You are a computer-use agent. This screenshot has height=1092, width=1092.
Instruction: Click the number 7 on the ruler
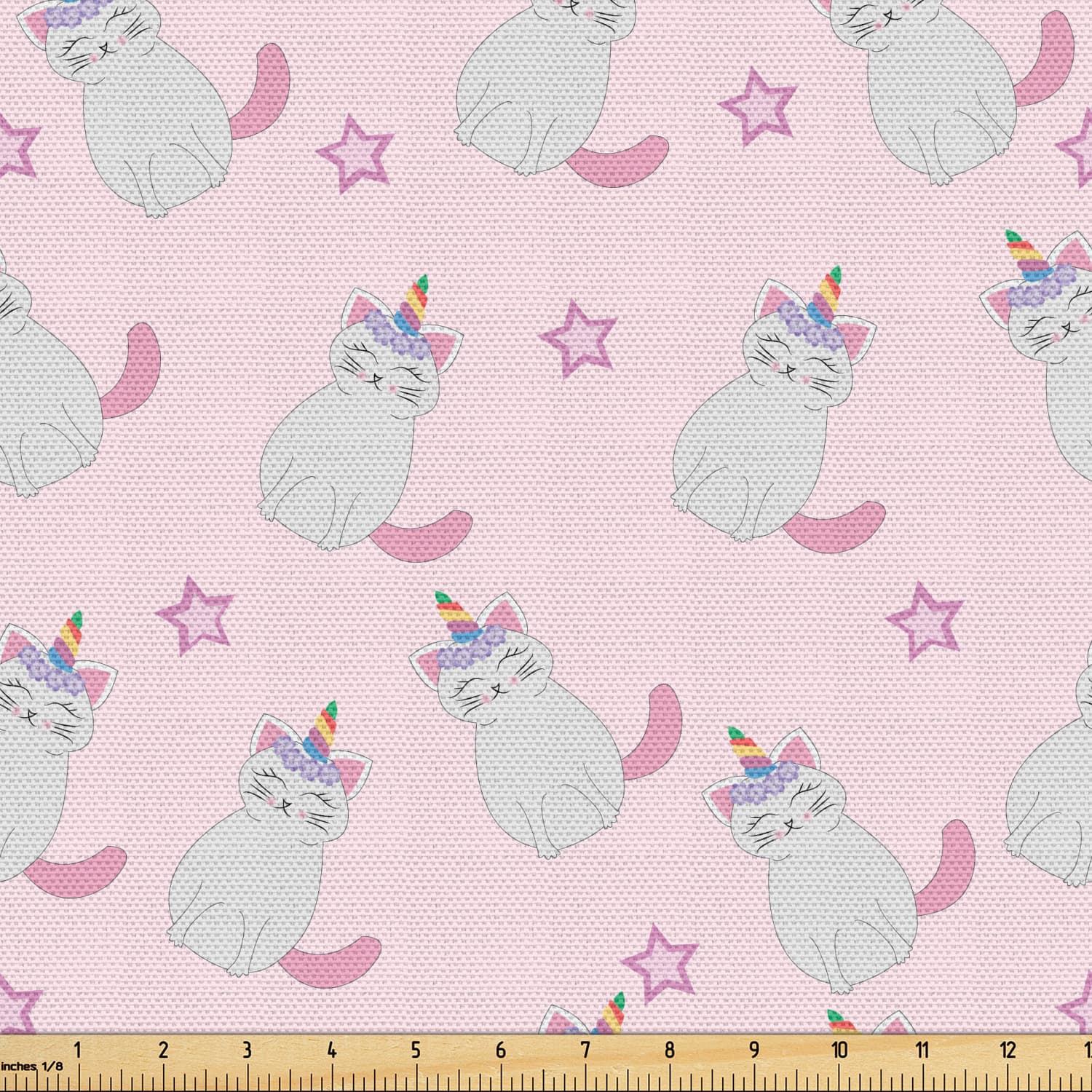(585, 1050)
